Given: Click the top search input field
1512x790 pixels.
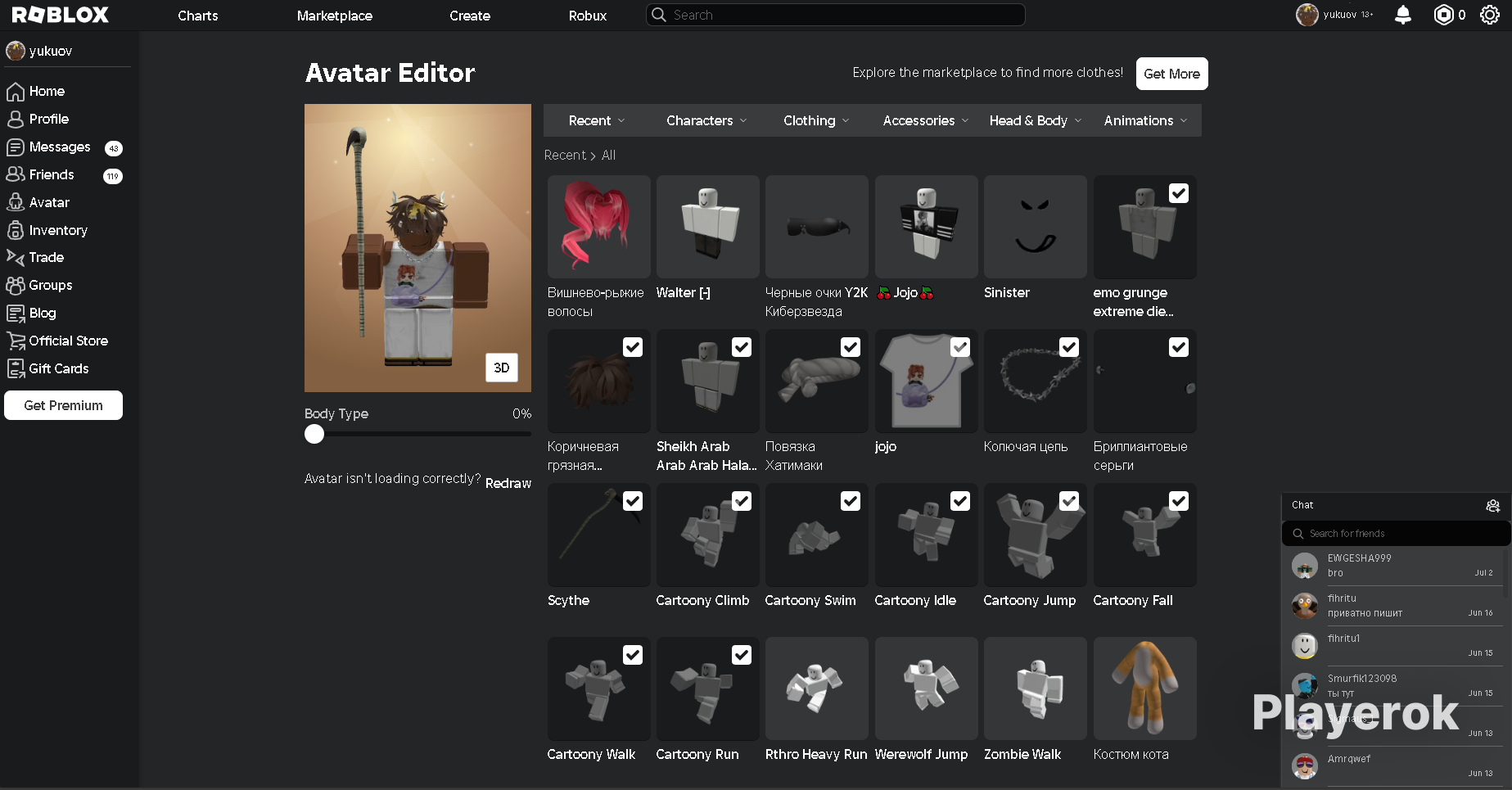Looking at the screenshot, I should 836,15.
